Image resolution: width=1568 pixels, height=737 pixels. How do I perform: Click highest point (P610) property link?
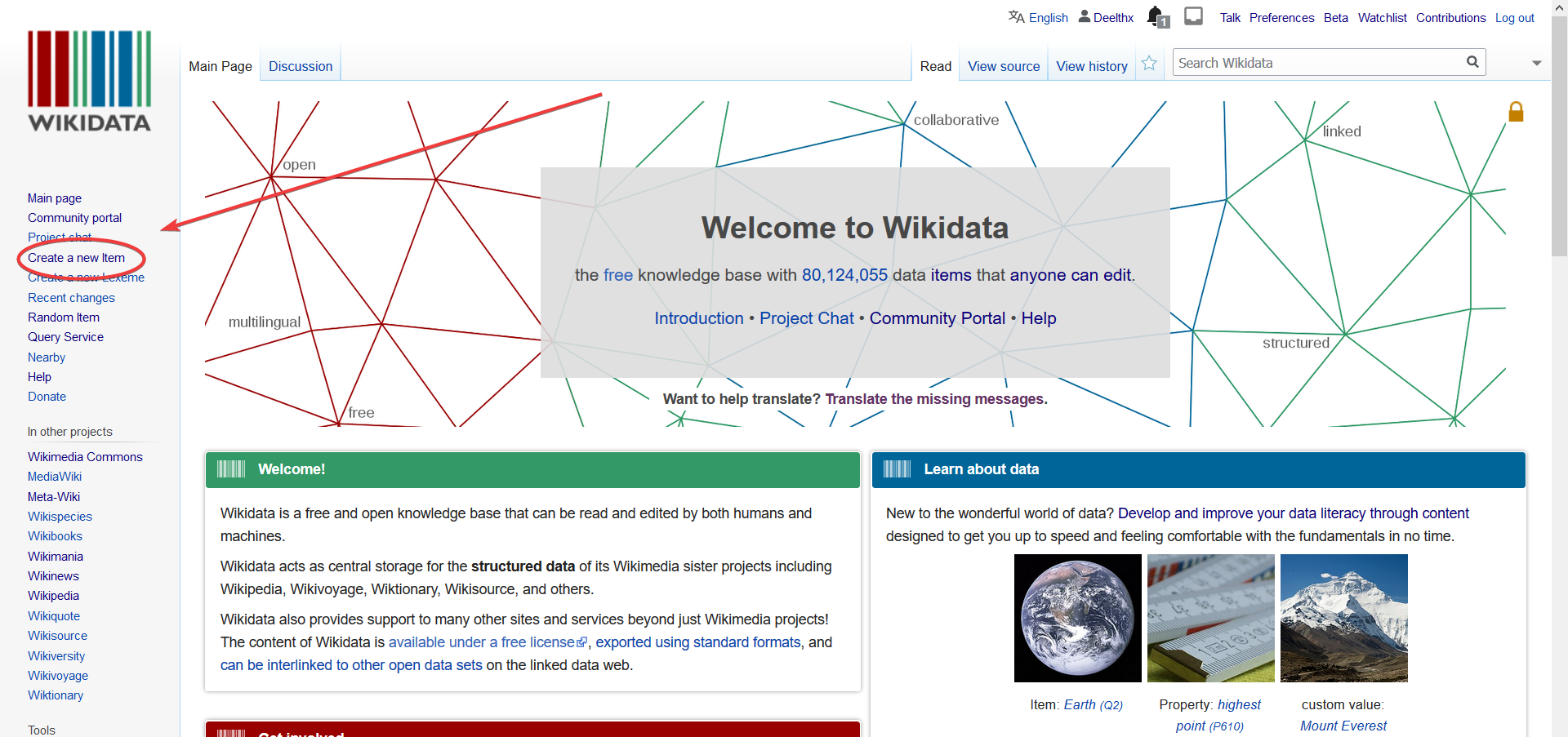click(1218, 715)
